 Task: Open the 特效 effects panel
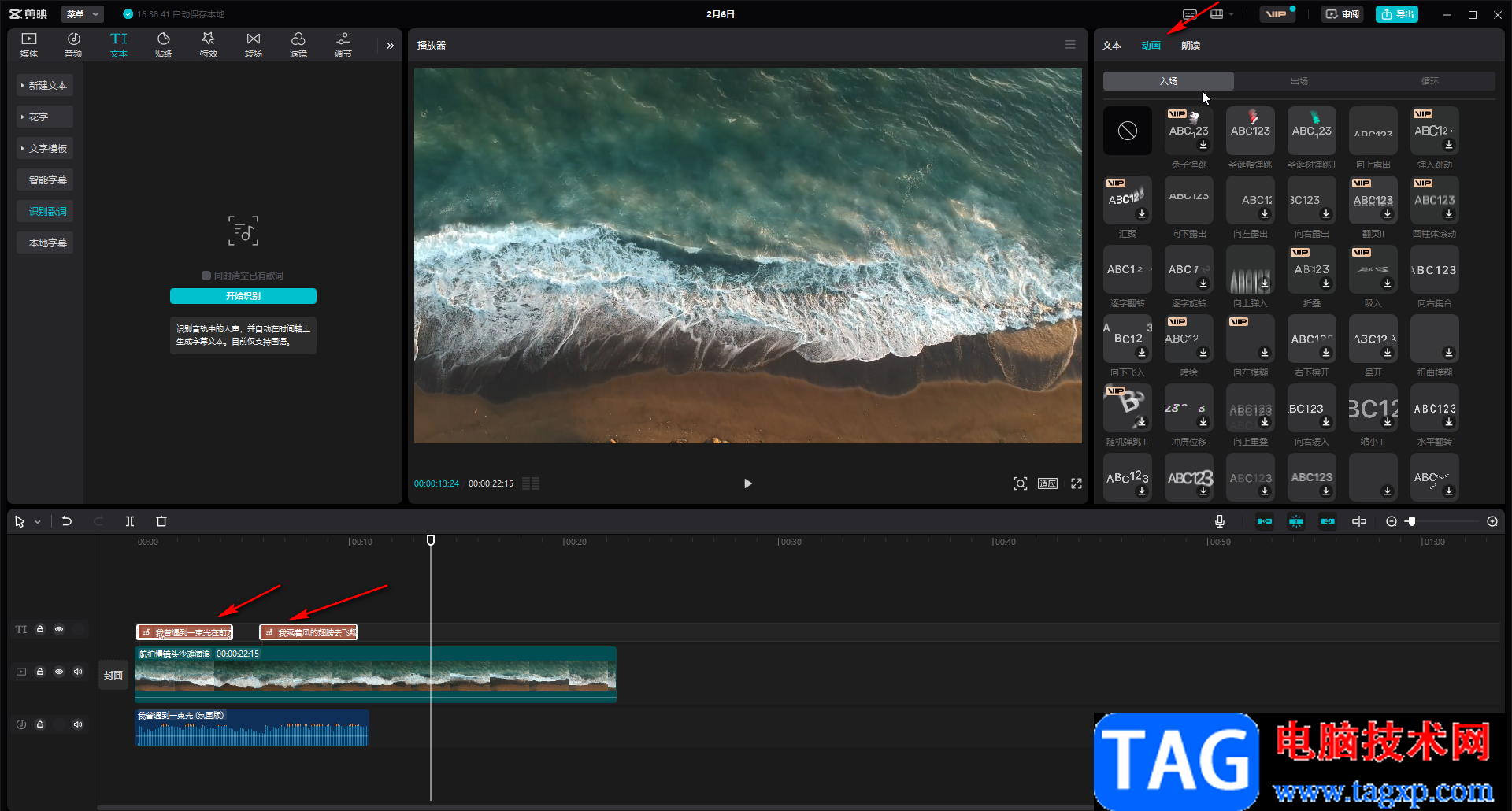click(x=208, y=45)
